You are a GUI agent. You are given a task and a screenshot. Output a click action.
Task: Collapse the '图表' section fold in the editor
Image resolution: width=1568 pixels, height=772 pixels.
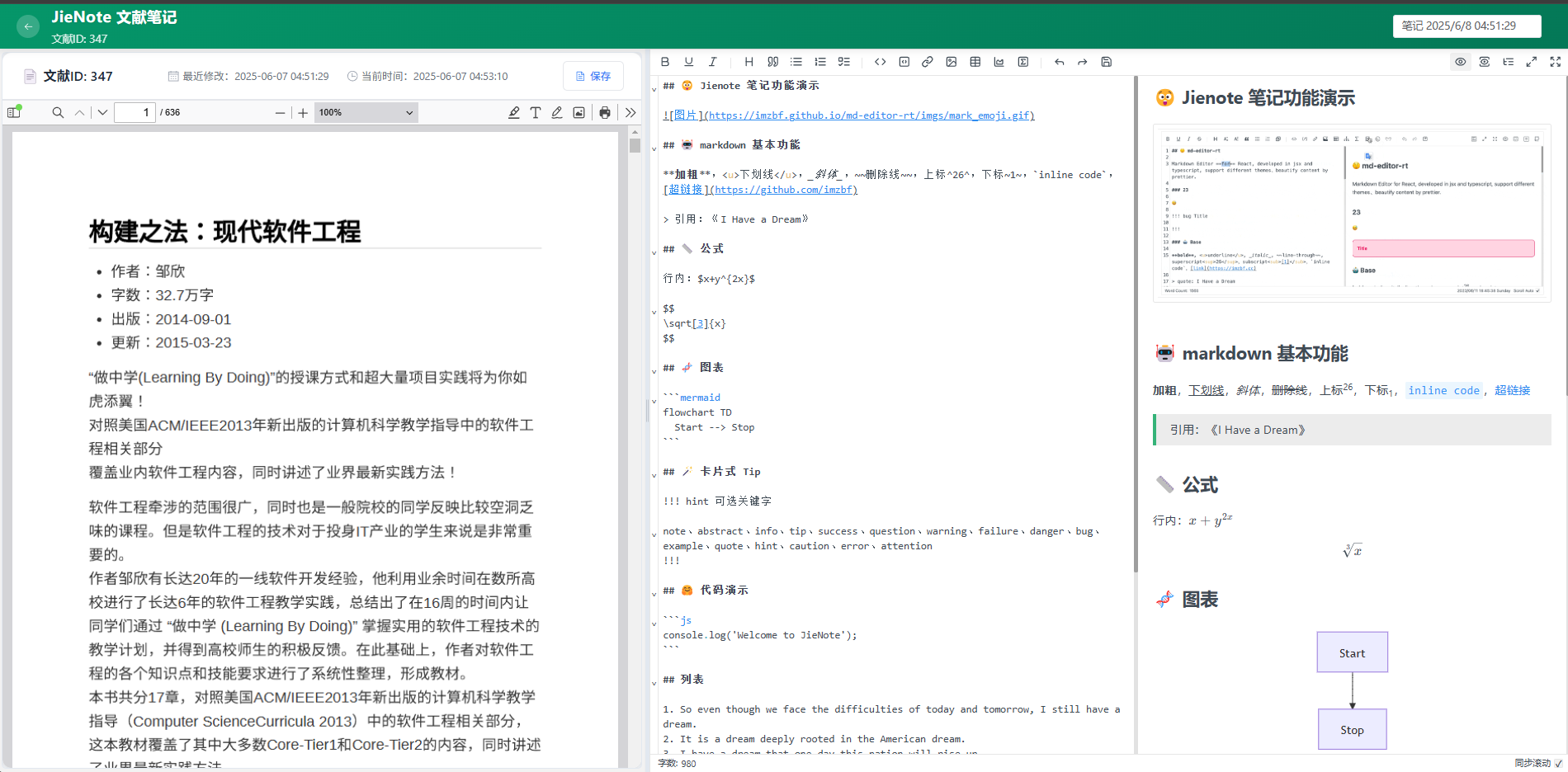[654, 371]
